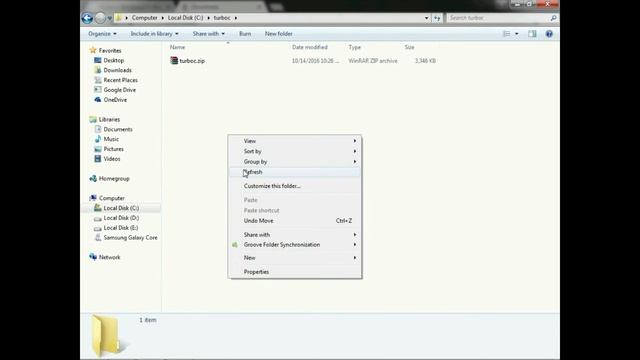
Task: Open the Organize menu
Action: (x=102, y=34)
